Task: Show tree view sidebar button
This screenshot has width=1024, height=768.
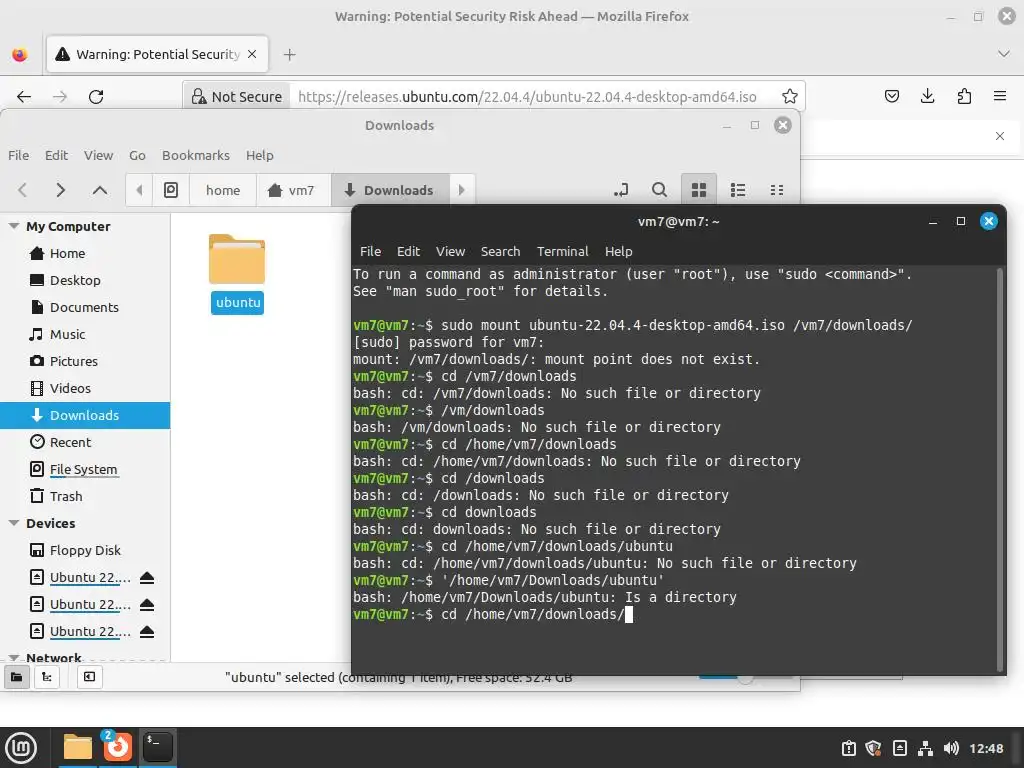Action: 47,677
